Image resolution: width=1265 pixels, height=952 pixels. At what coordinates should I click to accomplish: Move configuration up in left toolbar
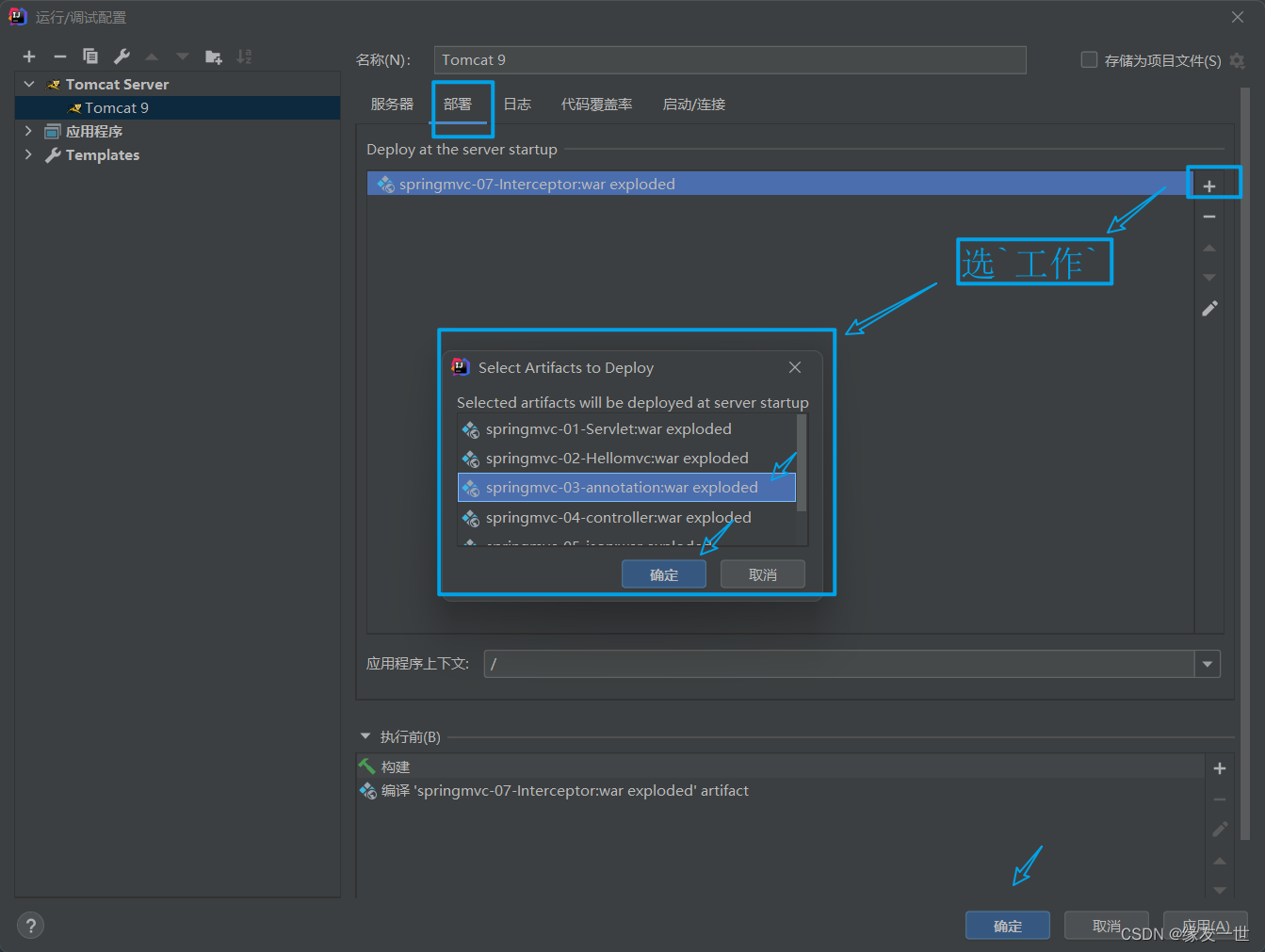click(x=152, y=56)
